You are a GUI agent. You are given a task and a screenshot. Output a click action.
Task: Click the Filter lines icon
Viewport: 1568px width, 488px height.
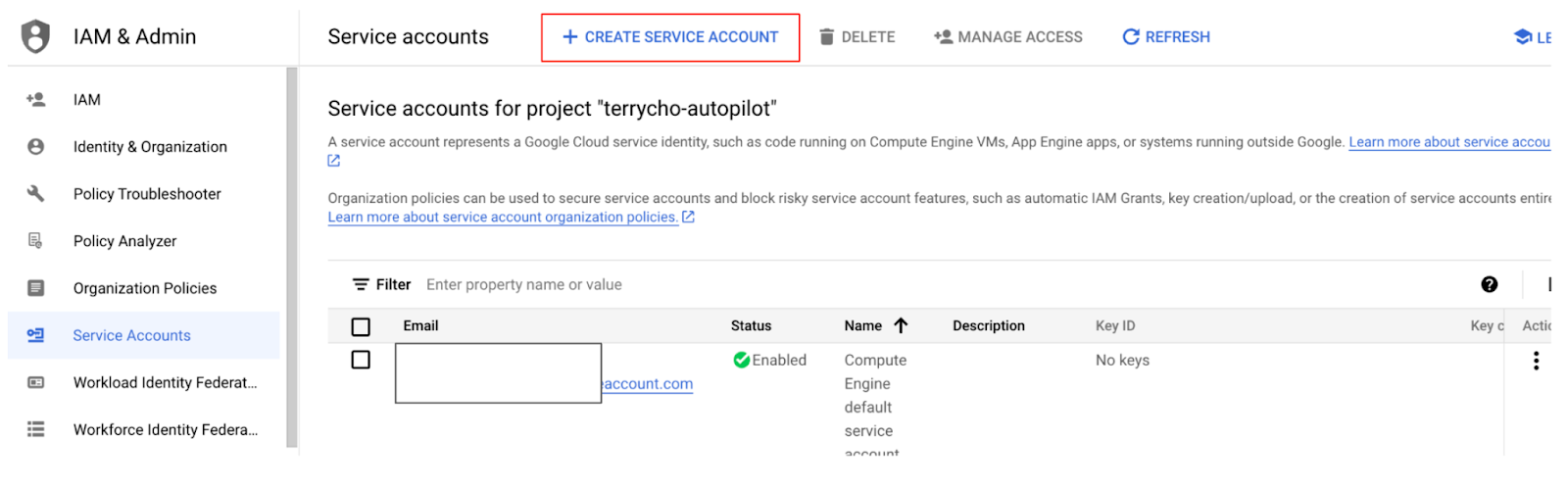[x=361, y=284]
